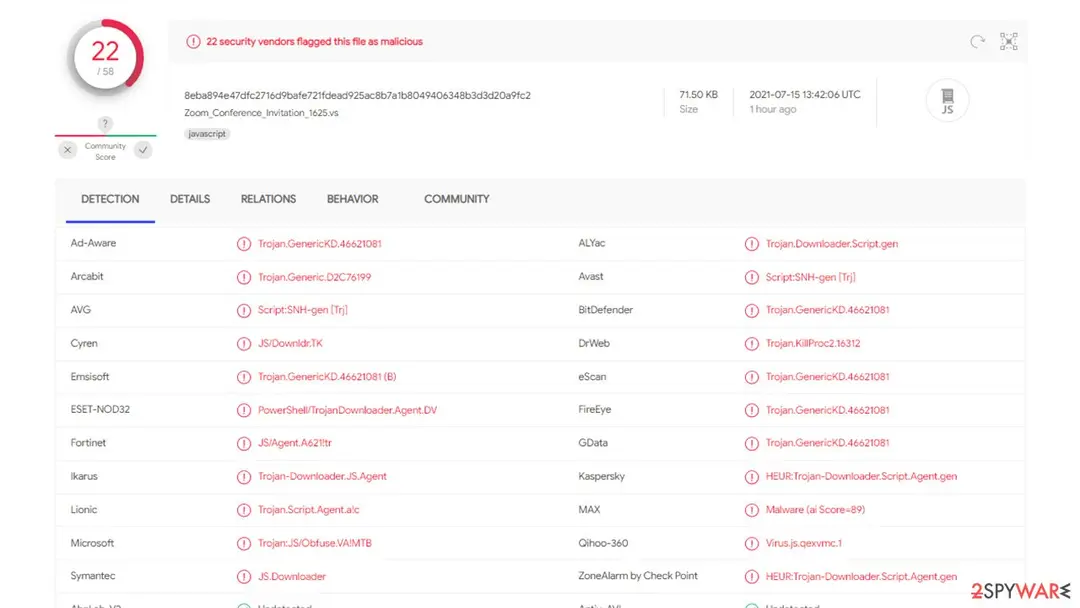The height and width of the screenshot is (608, 1080).
Task: Click the Kaspersky vendor name
Action: [601, 476]
